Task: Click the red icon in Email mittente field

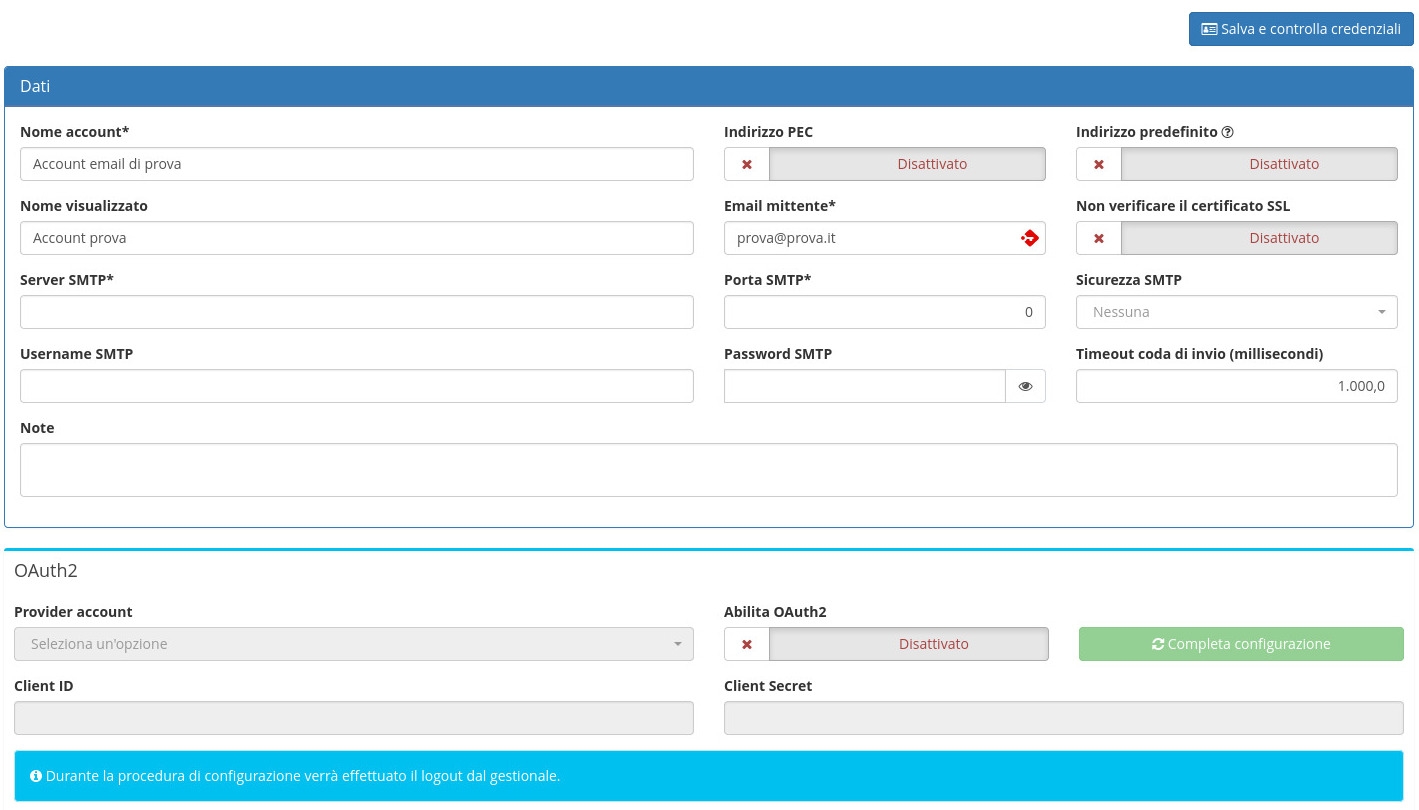Action: 1029,238
